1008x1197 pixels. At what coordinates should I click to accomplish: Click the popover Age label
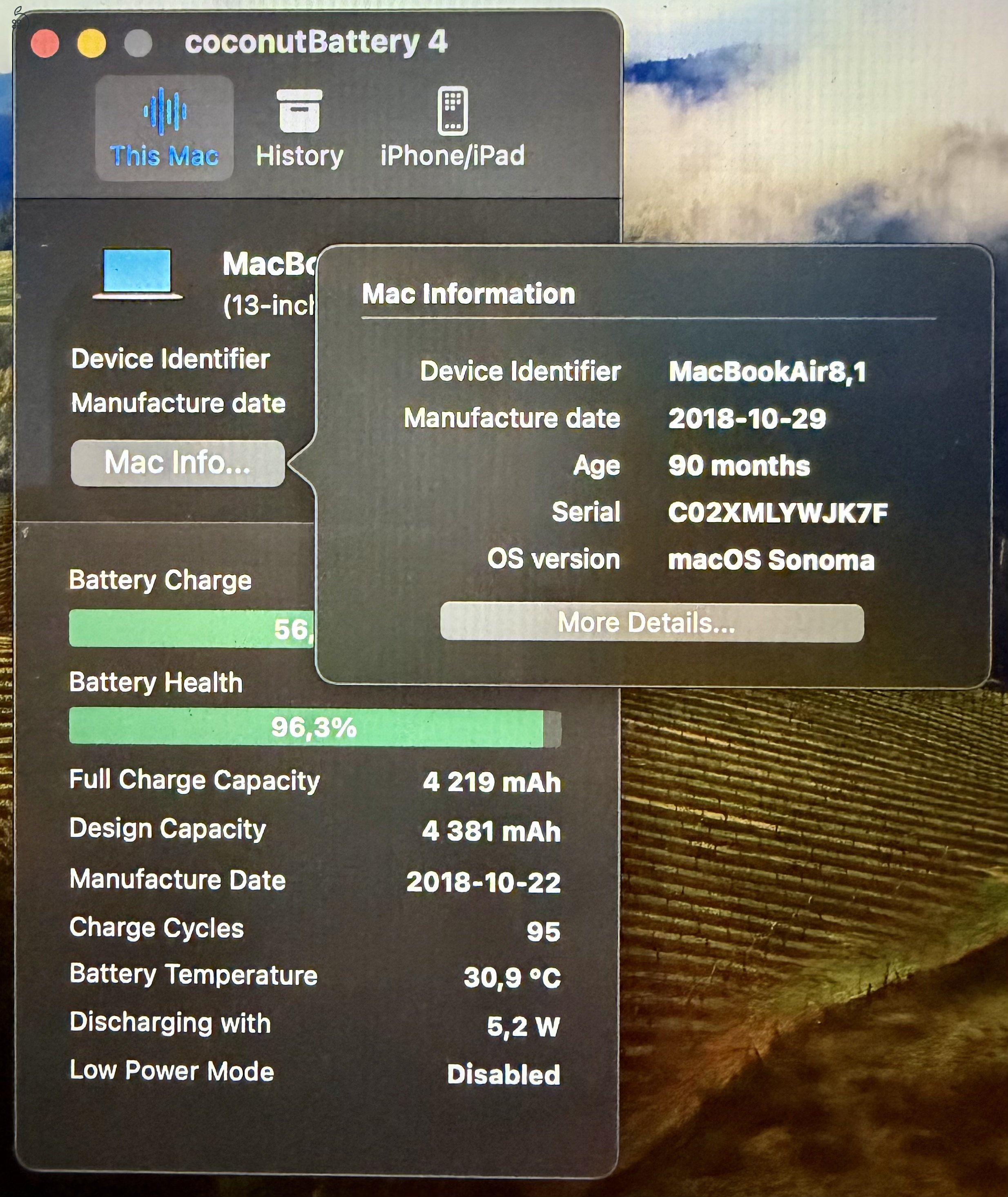pos(597,466)
